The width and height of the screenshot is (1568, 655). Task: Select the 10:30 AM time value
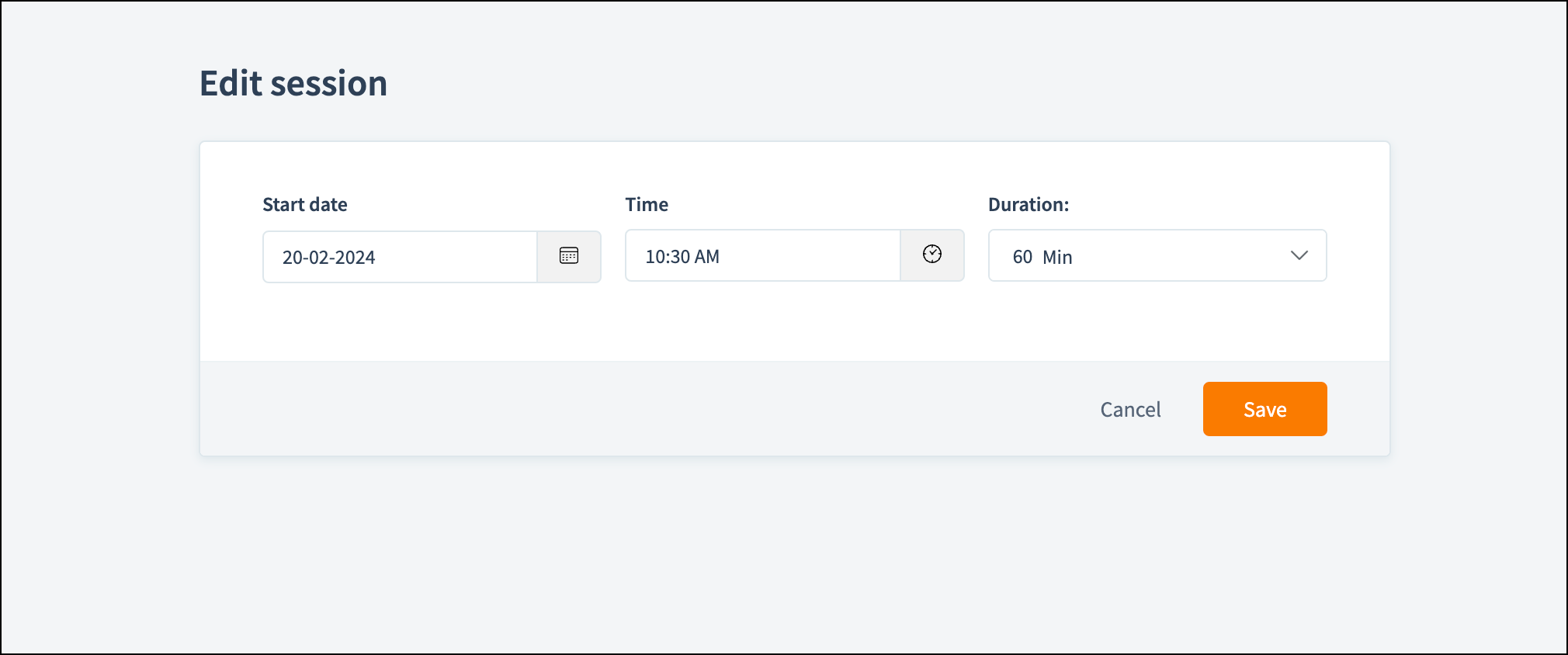[682, 257]
